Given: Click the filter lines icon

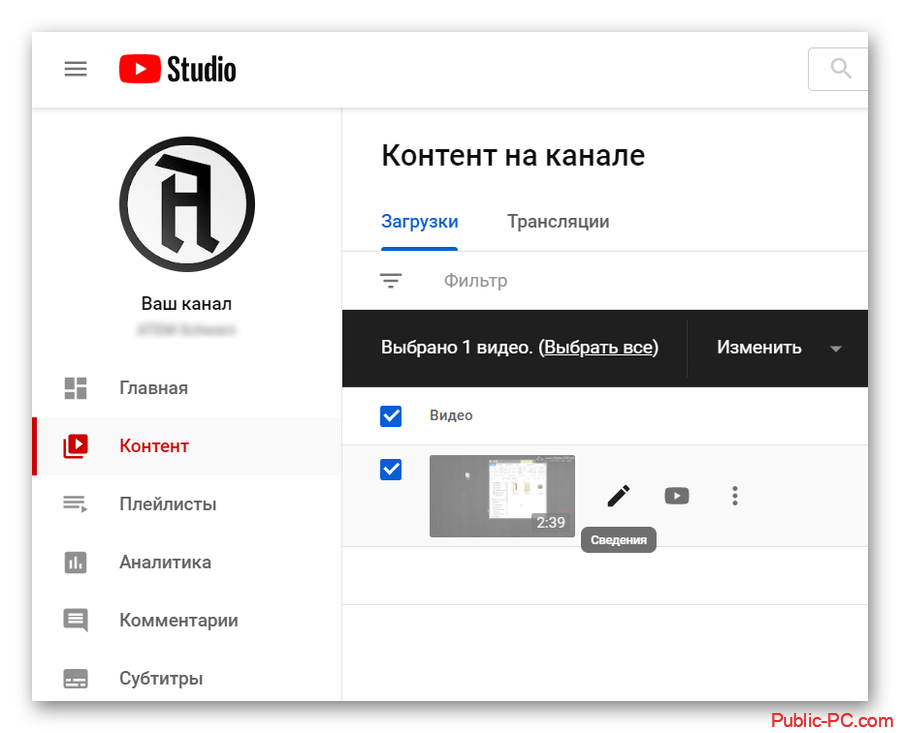Looking at the screenshot, I should pyautogui.click(x=391, y=281).
